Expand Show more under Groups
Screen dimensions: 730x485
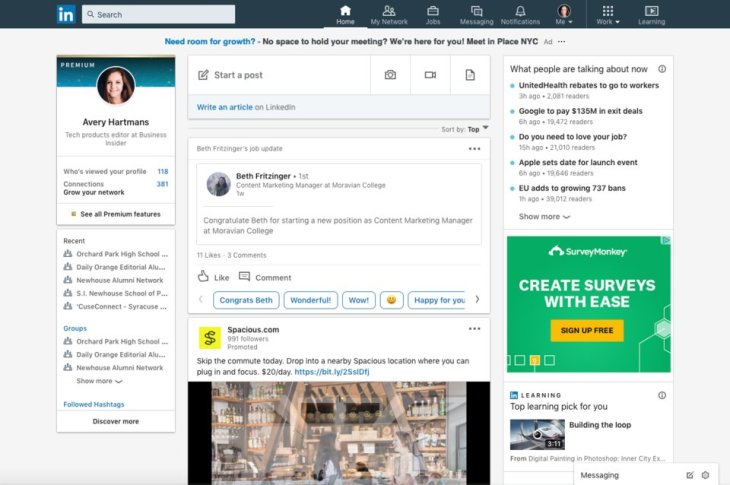(99, 381)
